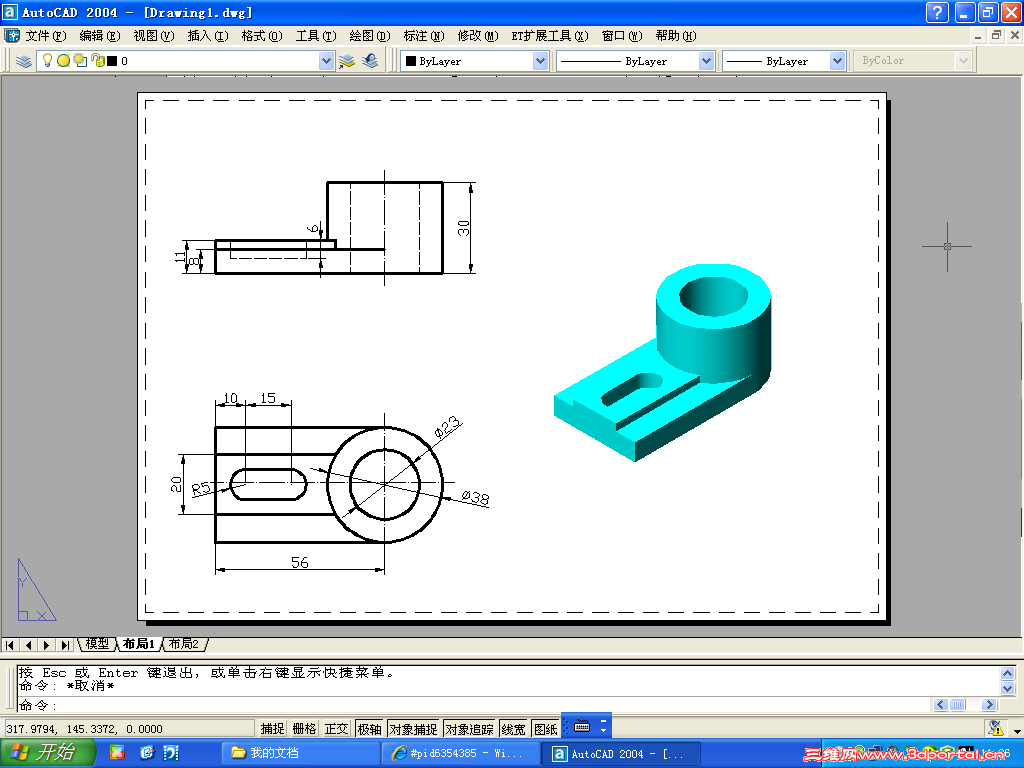1024x768 pixels.
Task: Jump to last layout tab arrow
Action: [x=65, y=645]
